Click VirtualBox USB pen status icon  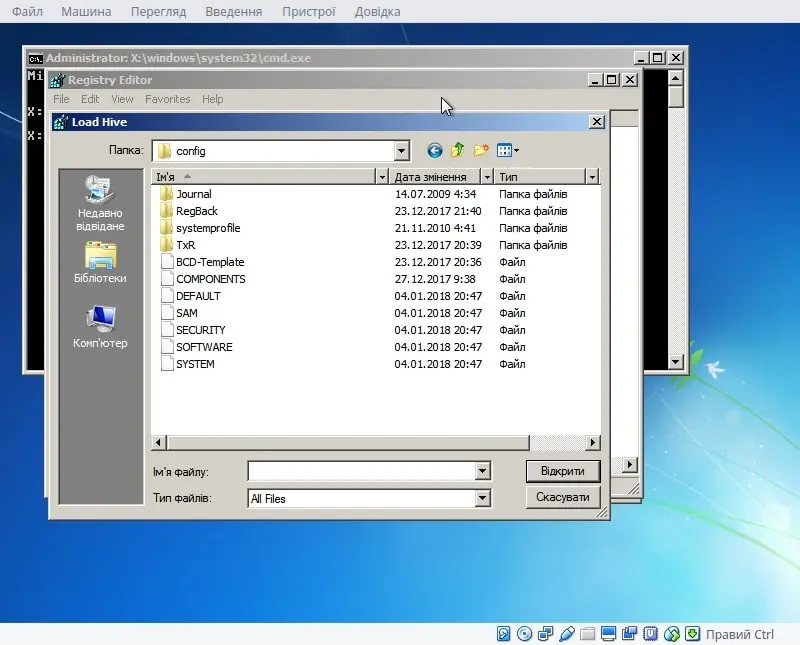[x=566, y=634]
